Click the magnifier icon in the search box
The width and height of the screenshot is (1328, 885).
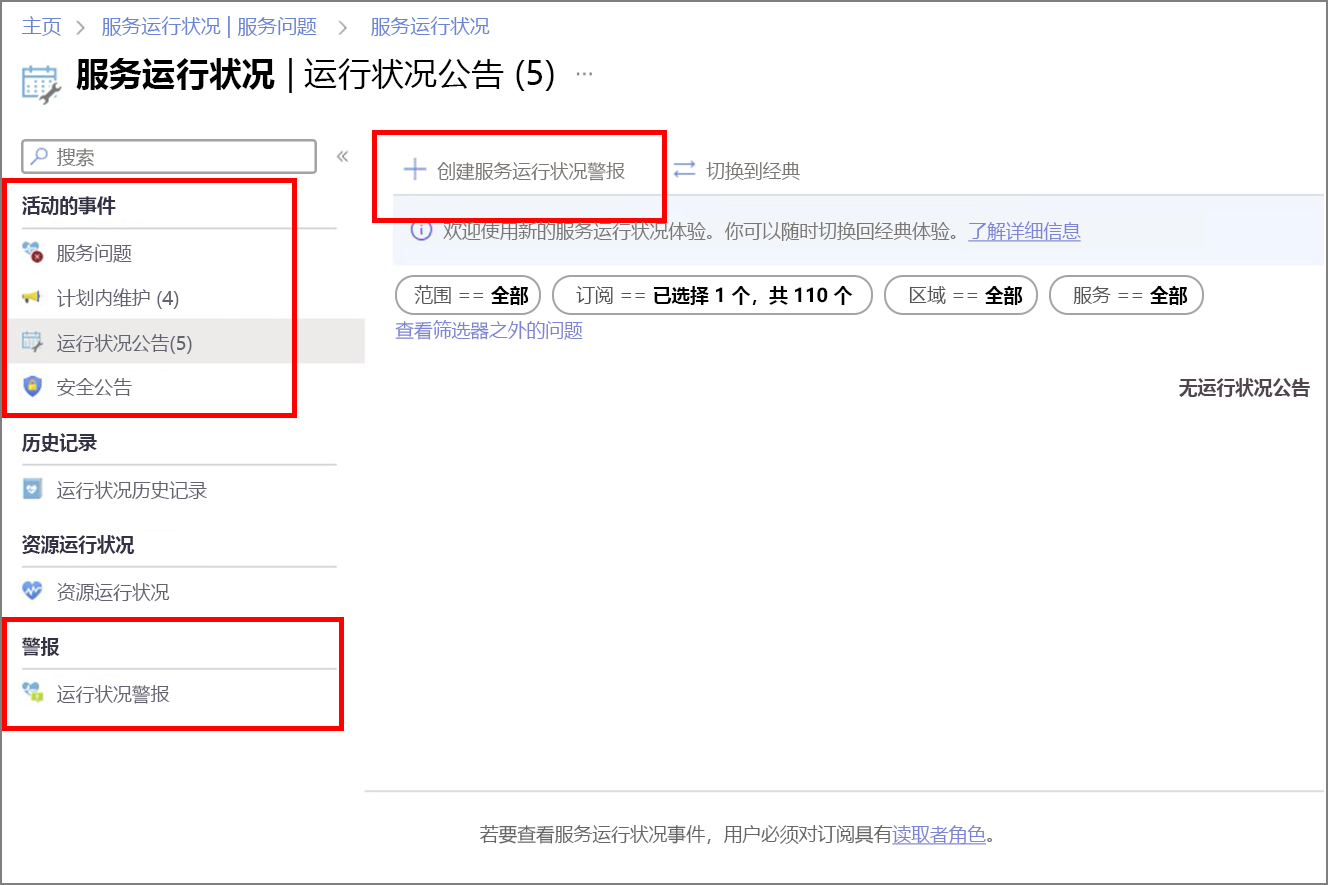(x=39, y=157)
